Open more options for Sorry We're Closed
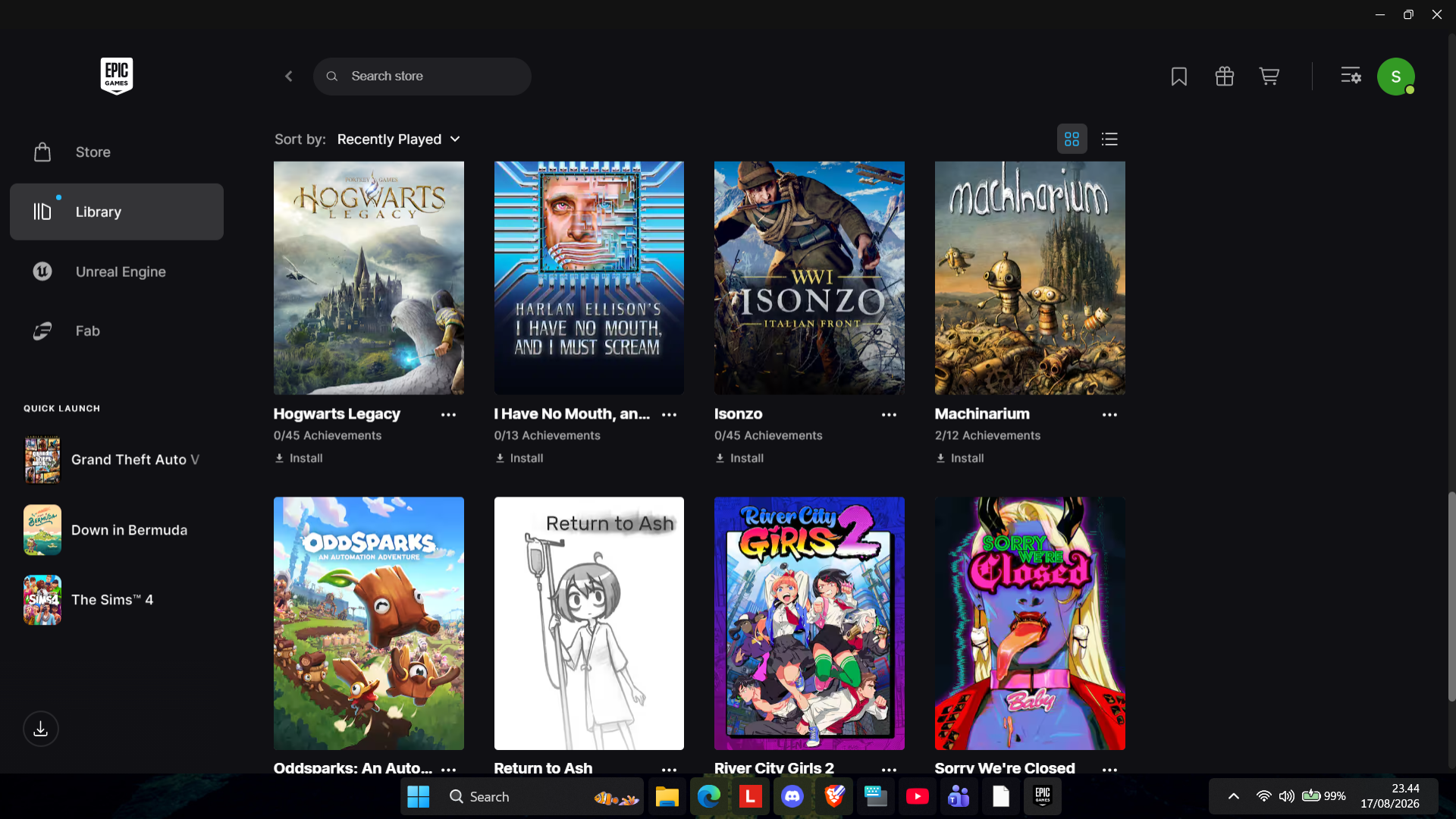Viewport: 1456px width, 819px height. coord(1110,769)
